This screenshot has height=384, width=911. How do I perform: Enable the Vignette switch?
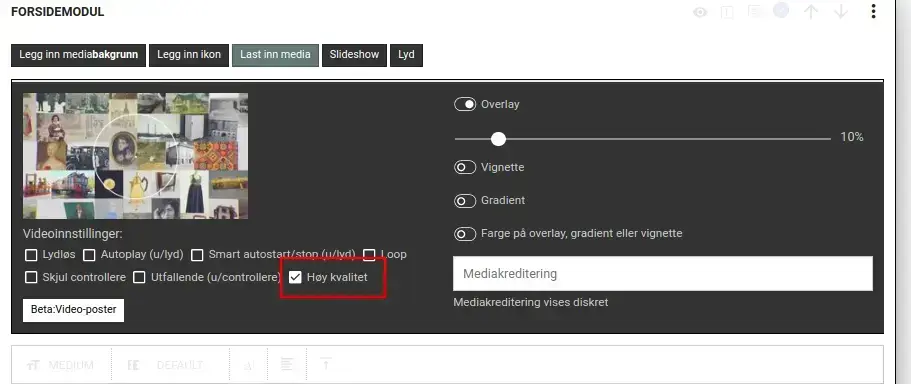(x=465, y=167)
